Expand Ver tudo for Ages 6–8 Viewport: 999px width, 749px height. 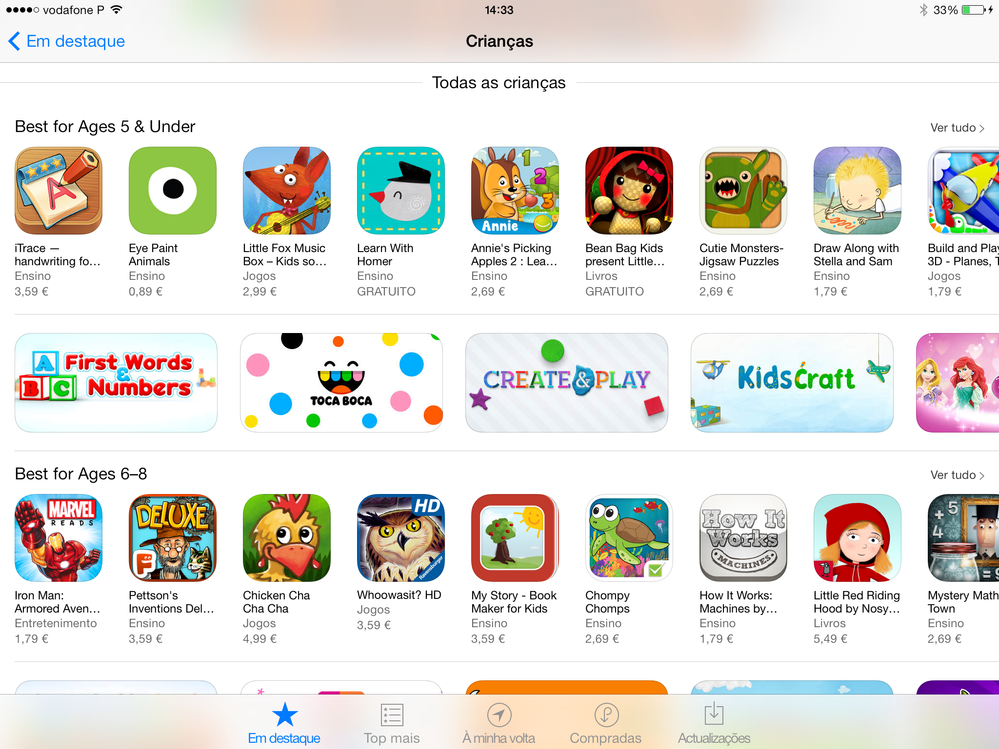957,474
